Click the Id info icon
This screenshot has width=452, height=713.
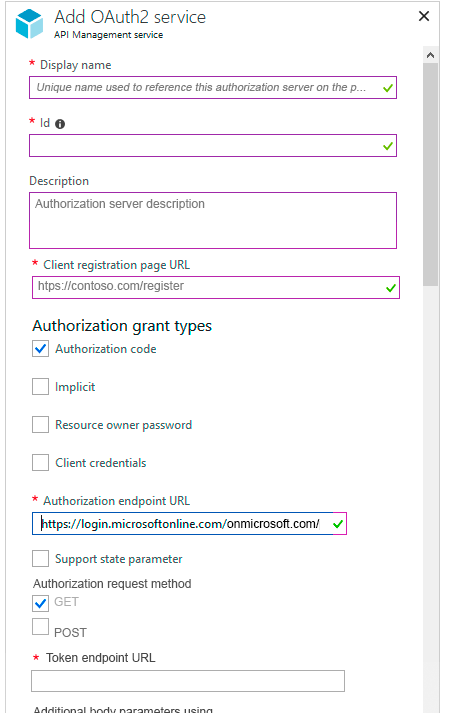pos(60,124)
